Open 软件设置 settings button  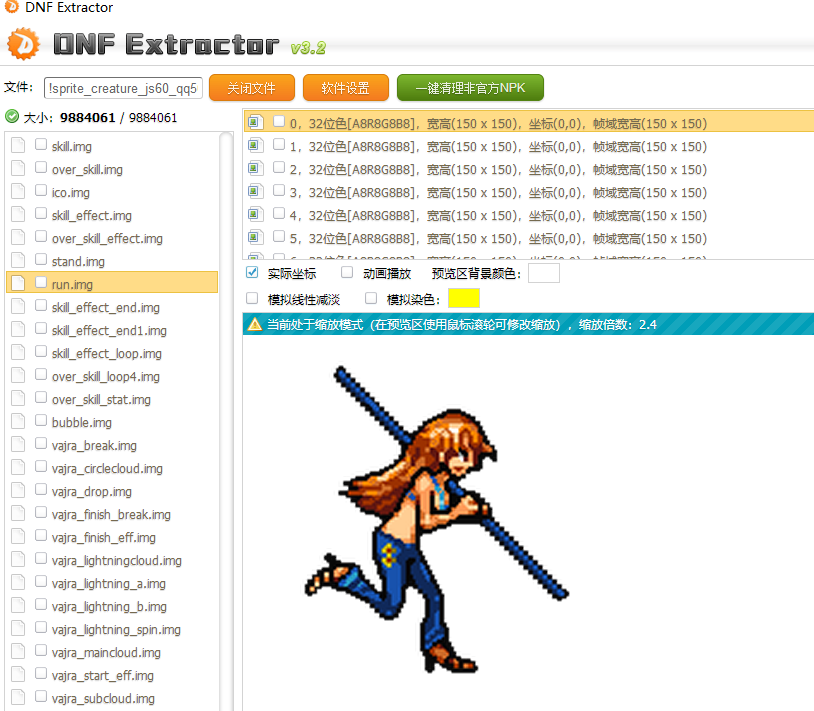point(346,88)
